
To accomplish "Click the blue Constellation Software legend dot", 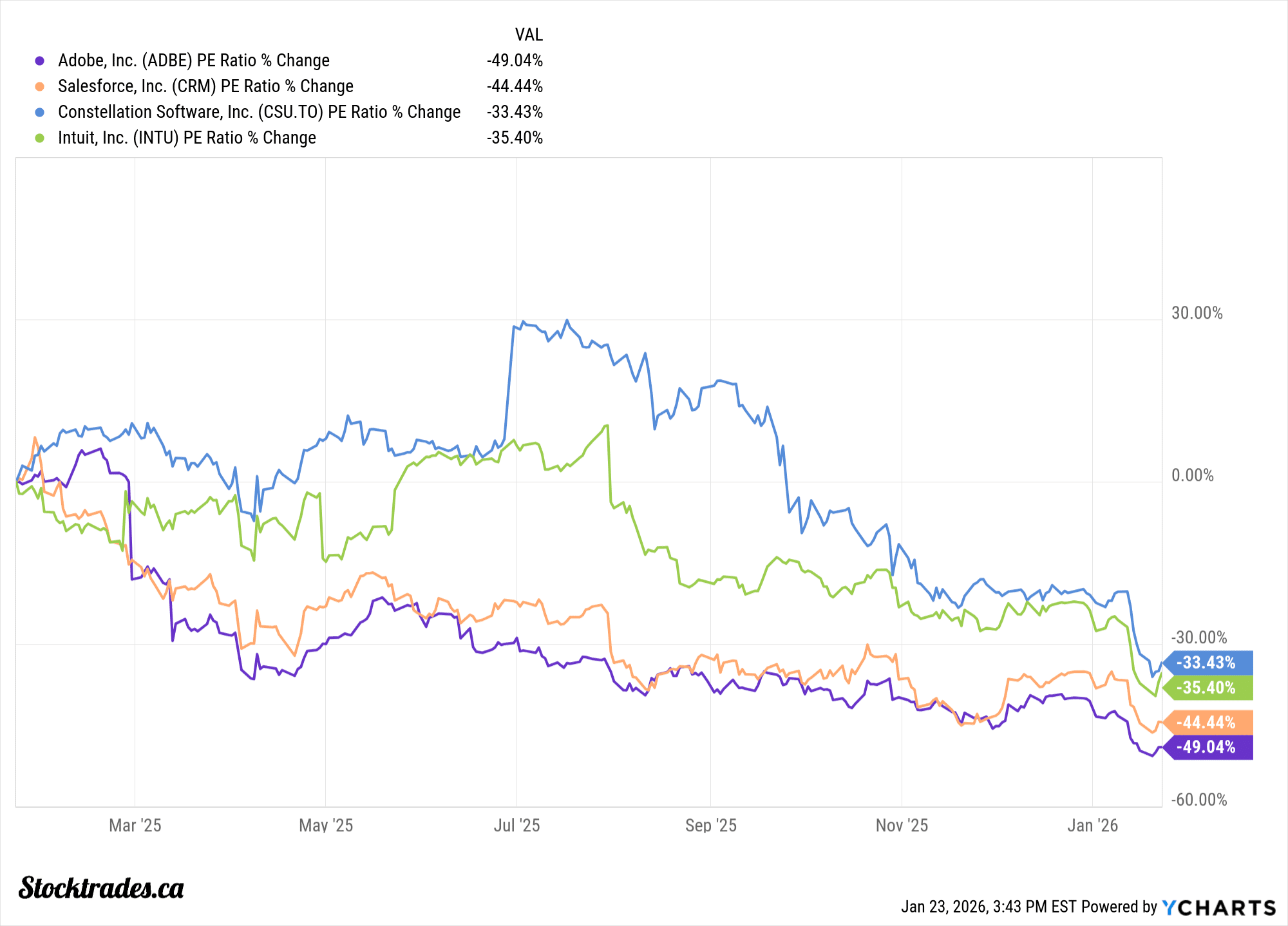I will (x=40, y=112).
